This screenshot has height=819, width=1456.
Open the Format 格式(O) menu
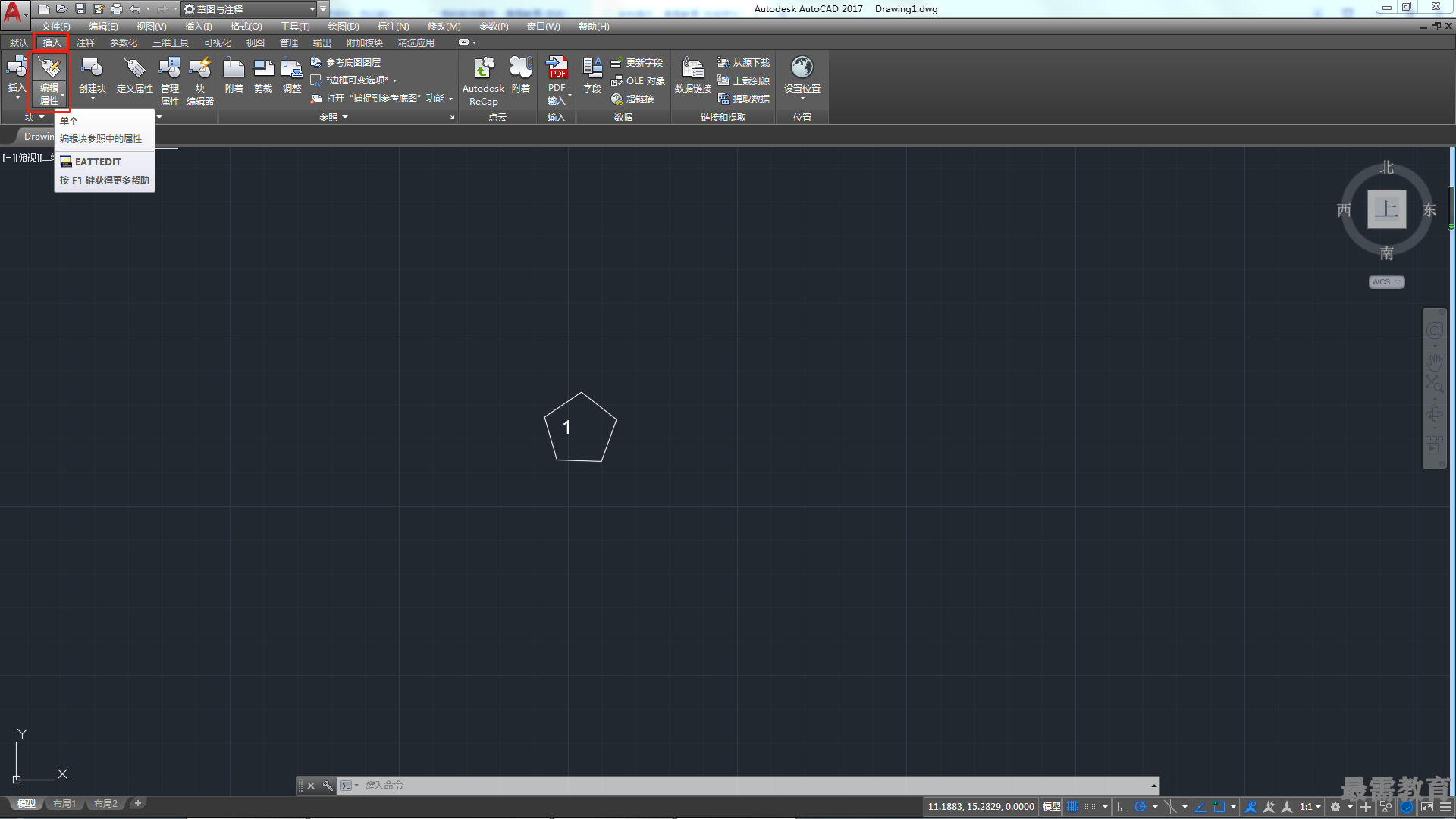click(246, 27)
